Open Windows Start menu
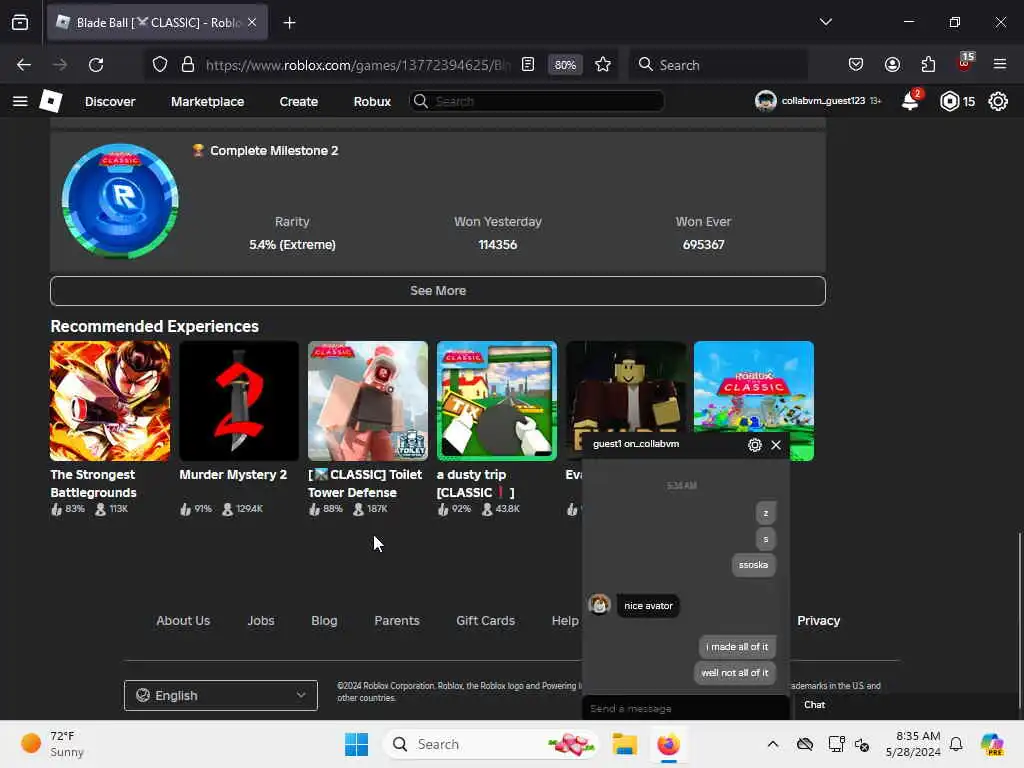Screen dimensions: 1024x768 [x=357, y=744]
